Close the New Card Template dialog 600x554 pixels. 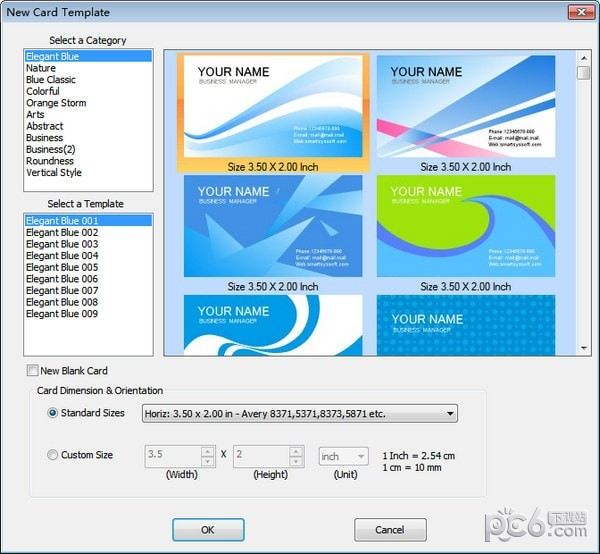[576, 12]
